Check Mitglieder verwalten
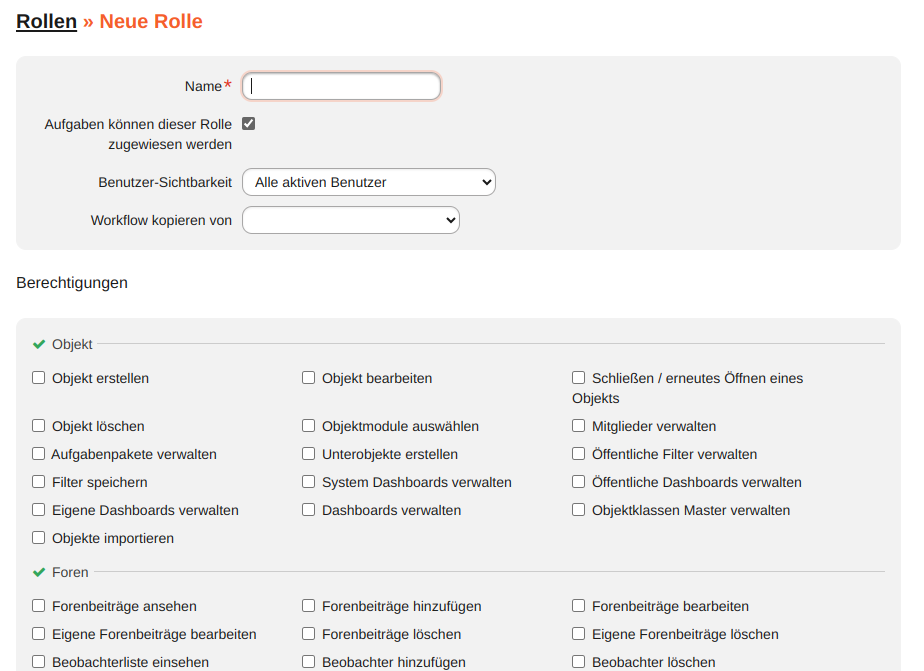The image size is (924, 671). pyautogui.click(x=578, y=425)
